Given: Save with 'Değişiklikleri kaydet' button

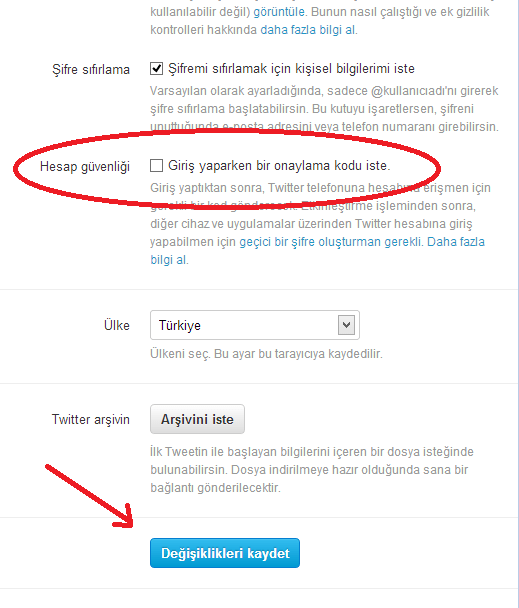Looking at the screenshot, I should tap(225, 553).
